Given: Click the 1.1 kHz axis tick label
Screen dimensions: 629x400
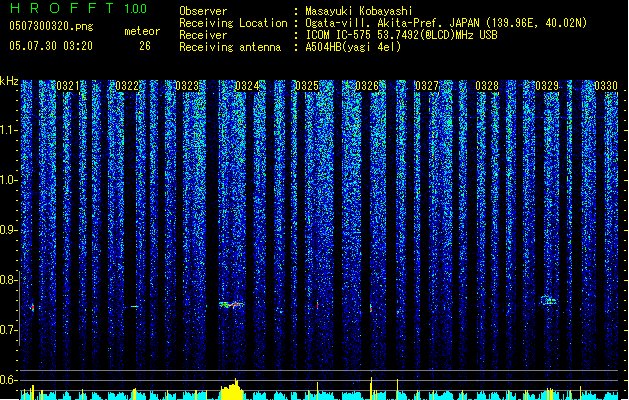Looking at the screenshot, I should click(8, 130).
